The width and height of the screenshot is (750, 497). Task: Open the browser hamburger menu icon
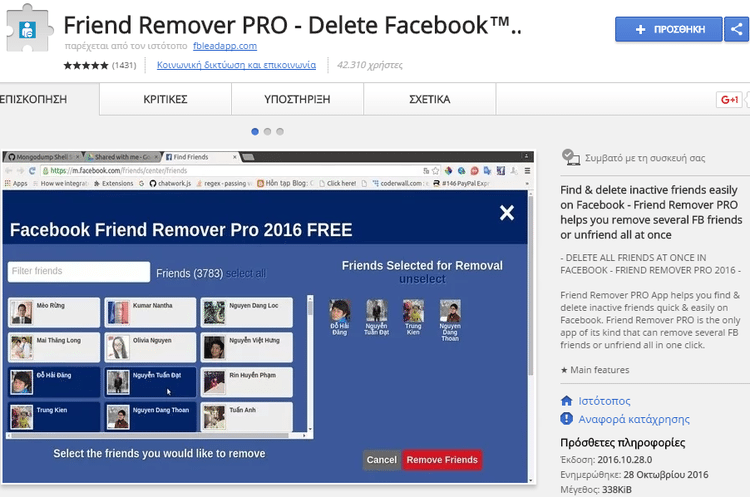[x=527, y=171]
